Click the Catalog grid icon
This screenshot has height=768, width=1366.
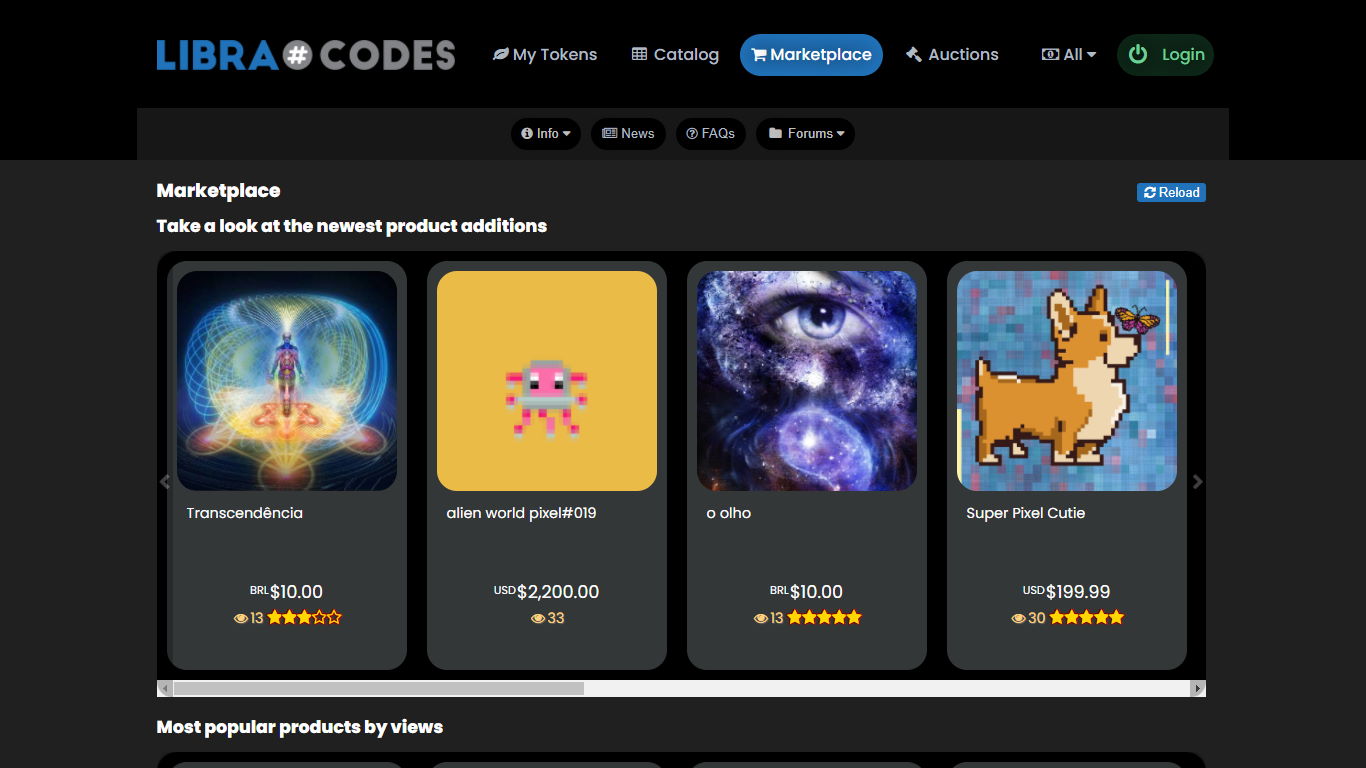[x=640, y=54]
